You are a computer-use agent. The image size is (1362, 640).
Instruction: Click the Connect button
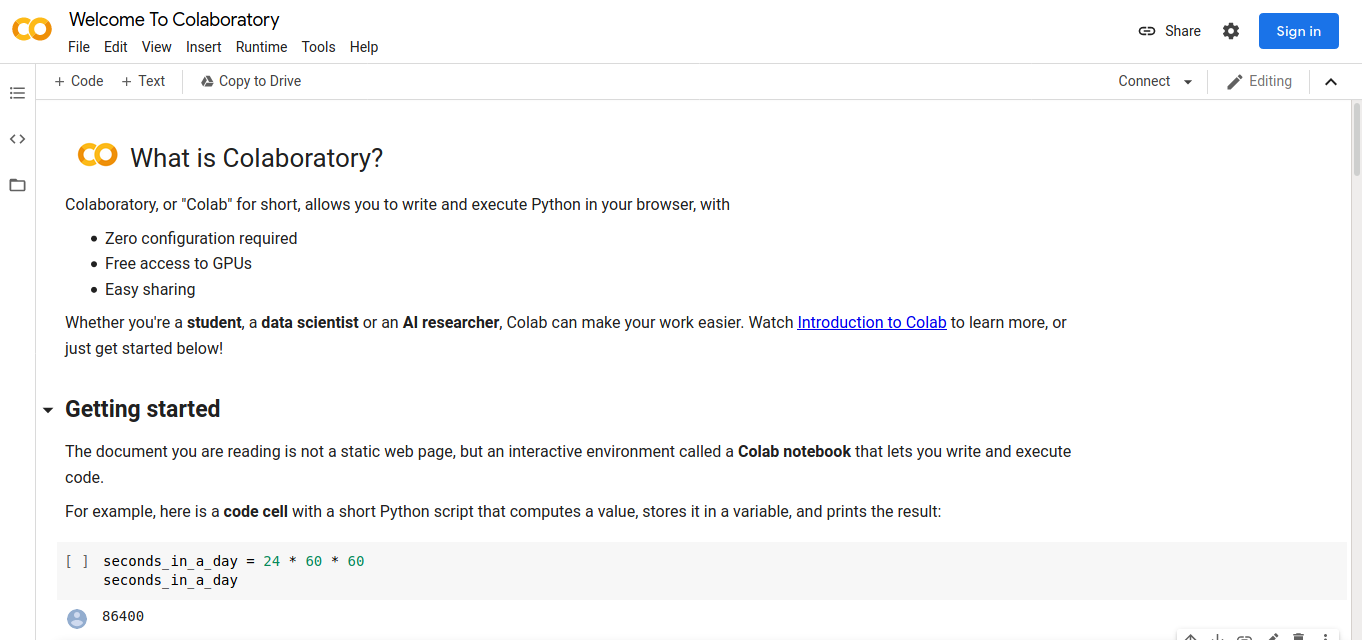pyautogui.click(x=1144, y=81)
